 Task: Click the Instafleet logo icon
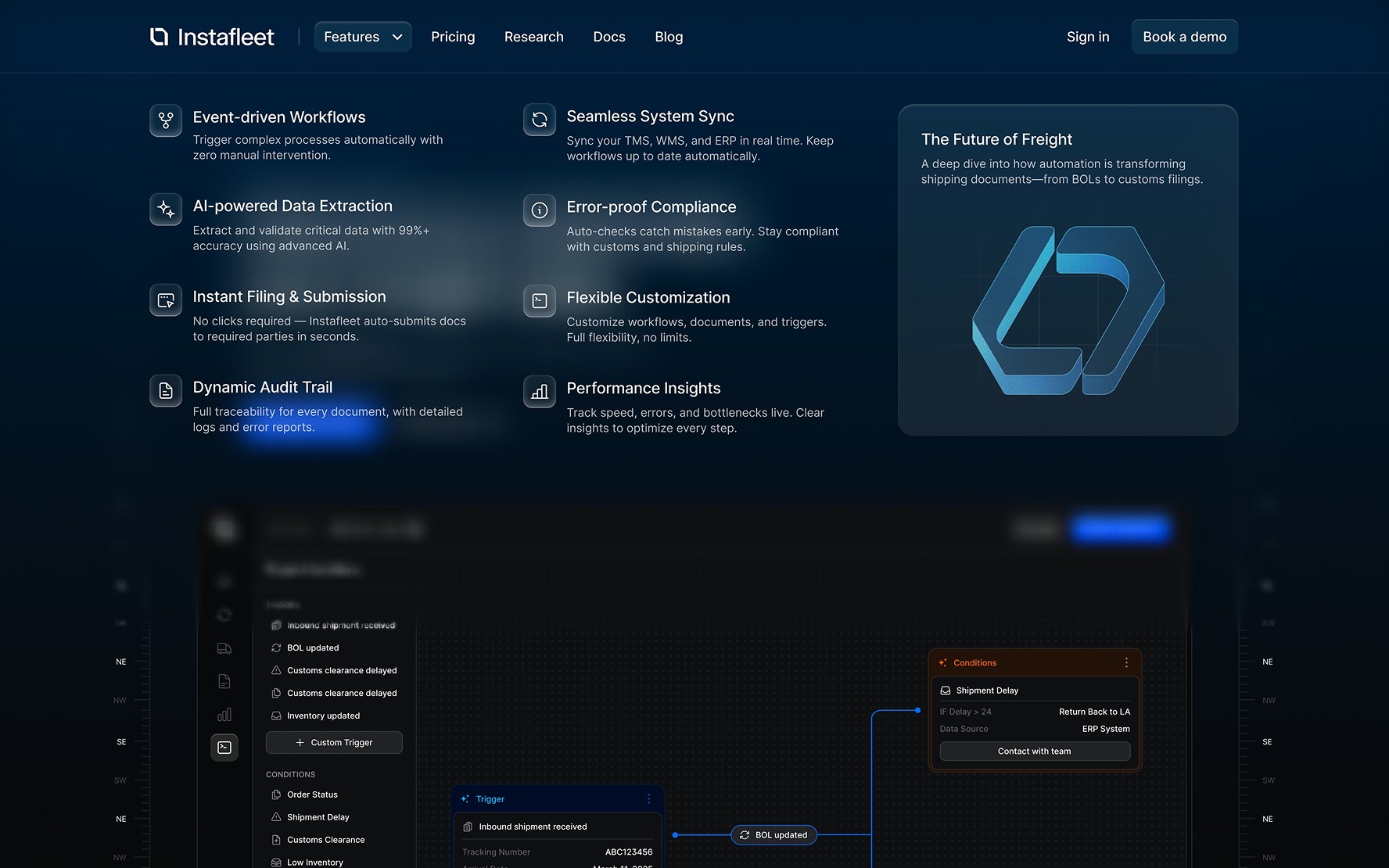[159, 37]
